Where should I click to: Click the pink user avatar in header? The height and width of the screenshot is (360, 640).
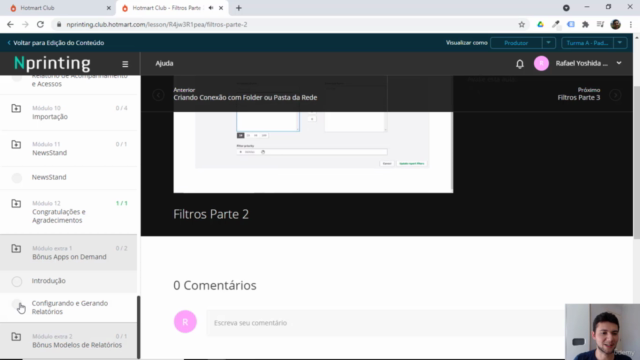point(541,63)
